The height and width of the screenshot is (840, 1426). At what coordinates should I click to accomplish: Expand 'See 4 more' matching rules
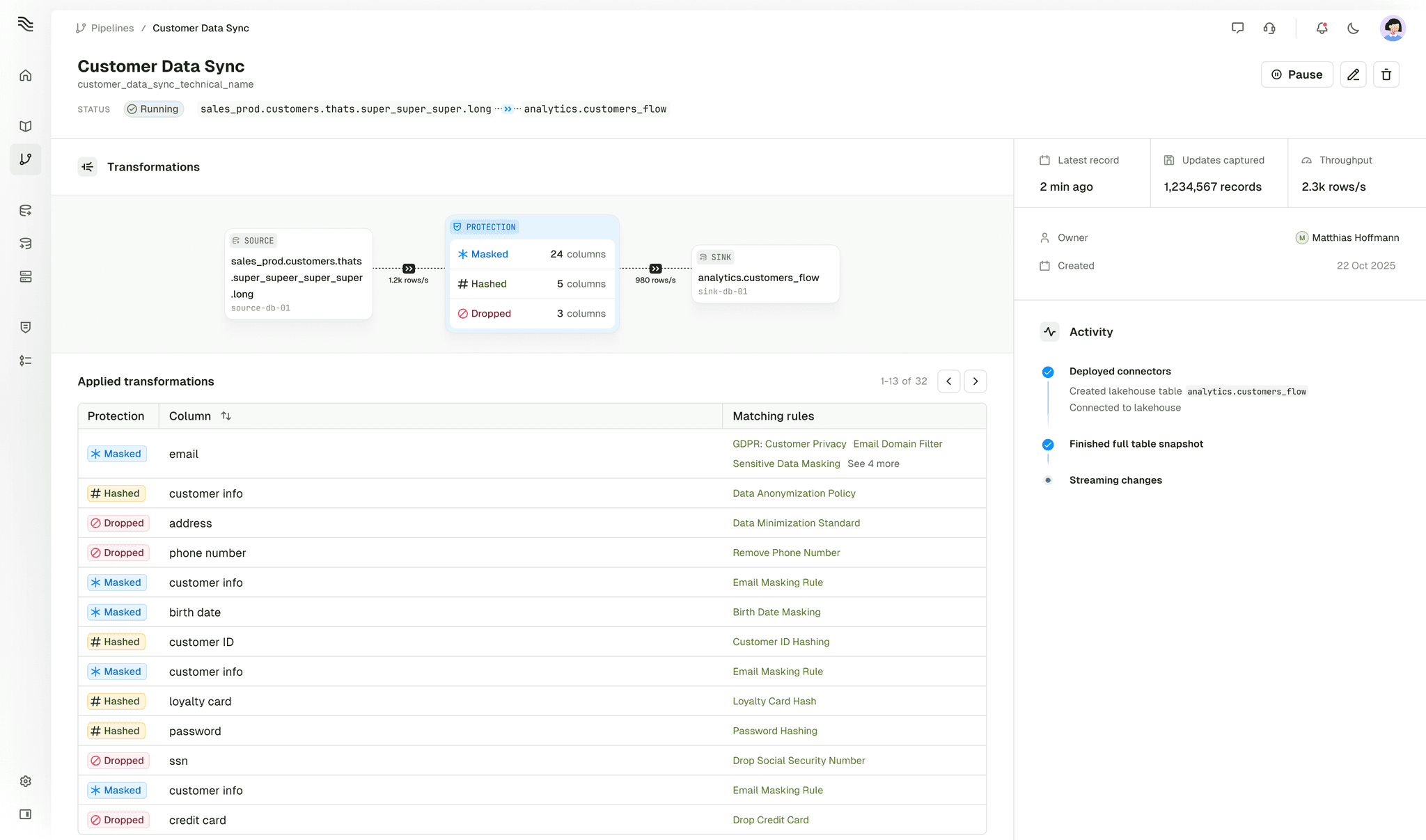point(873,463)
